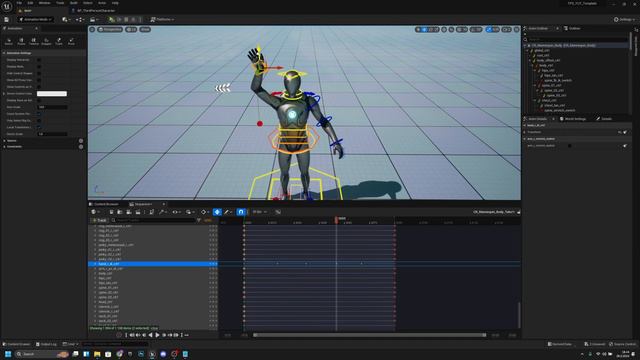Toggle auto-key in the Sequencer toolbar

[217, 212]
